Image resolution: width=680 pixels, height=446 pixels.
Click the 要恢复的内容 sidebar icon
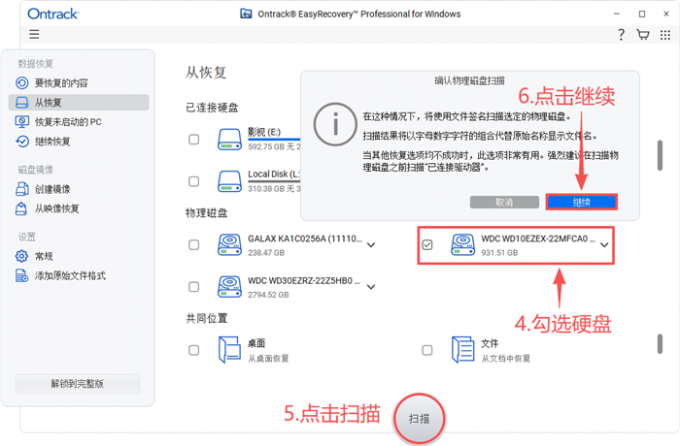[22, 83]
